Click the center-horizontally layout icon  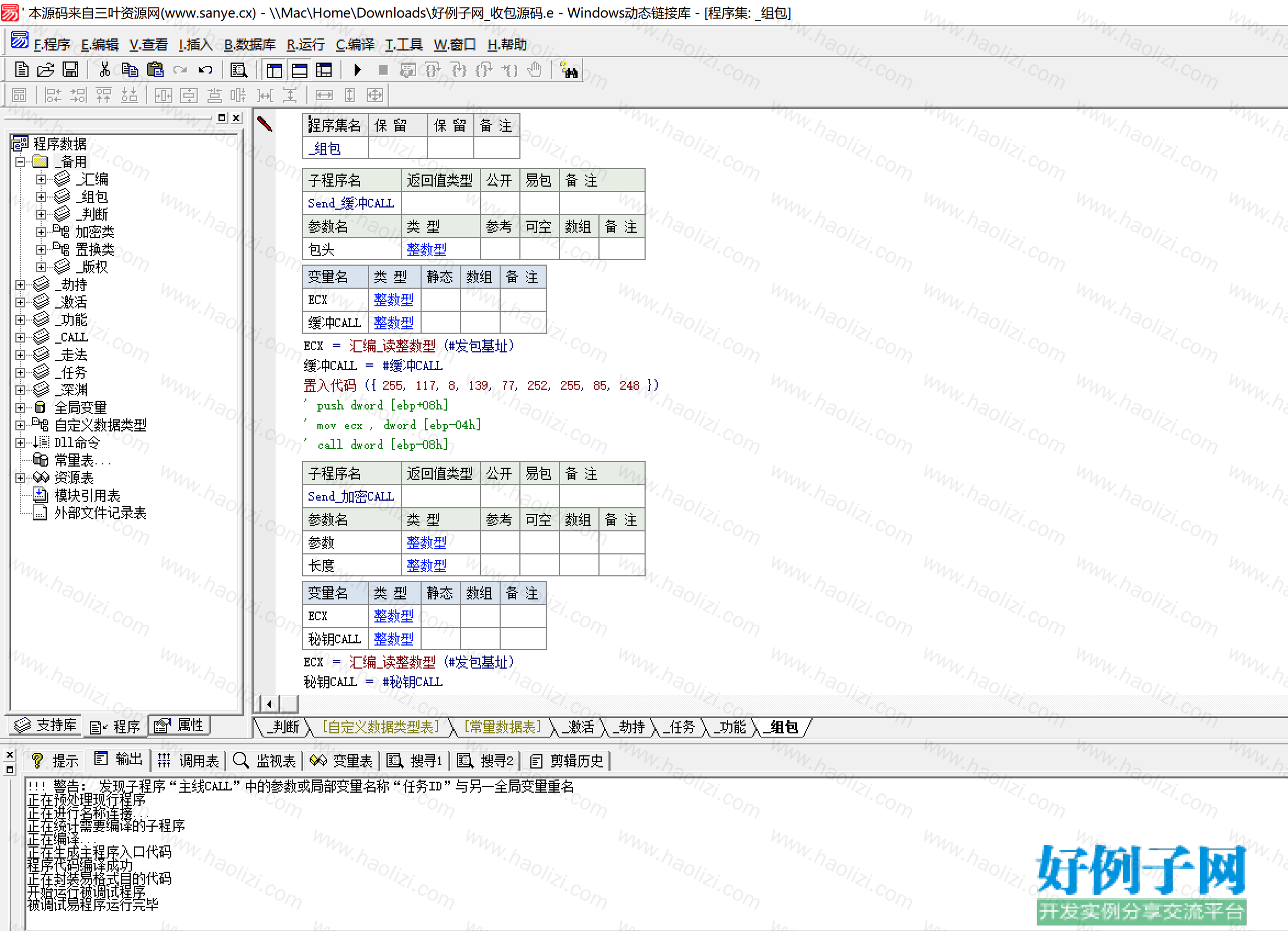tap(163, 96)
